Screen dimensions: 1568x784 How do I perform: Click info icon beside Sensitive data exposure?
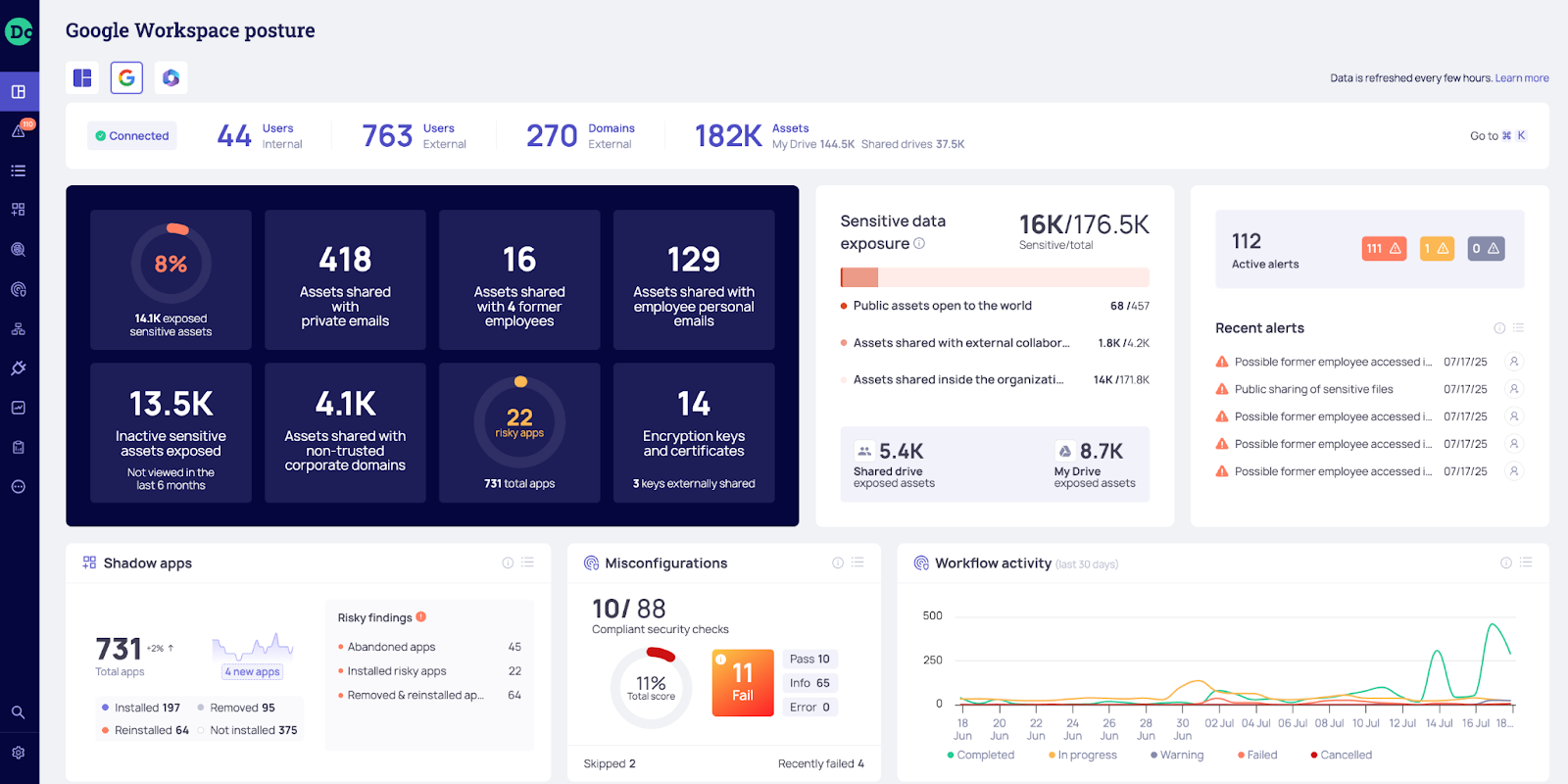(x=919, y=243)
